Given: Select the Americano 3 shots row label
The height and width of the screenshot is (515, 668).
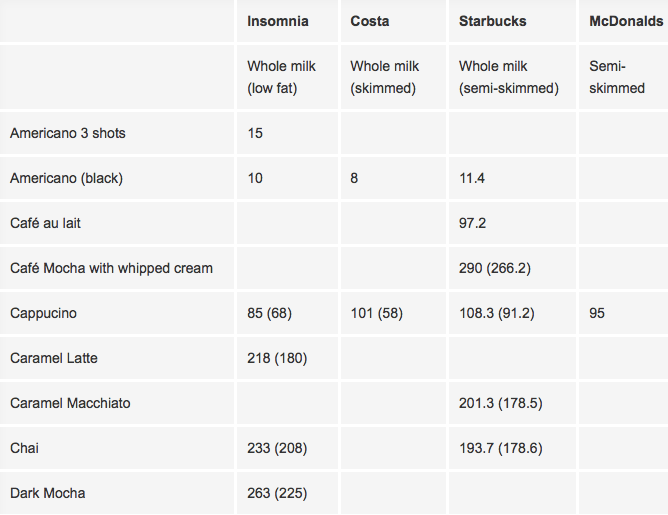Looking at the screenshot, I should [x=68, y=133].
